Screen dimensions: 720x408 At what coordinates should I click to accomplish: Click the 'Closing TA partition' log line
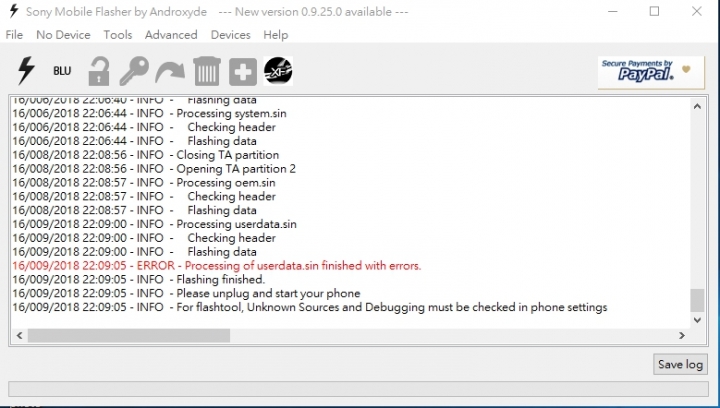click(146, 155)
